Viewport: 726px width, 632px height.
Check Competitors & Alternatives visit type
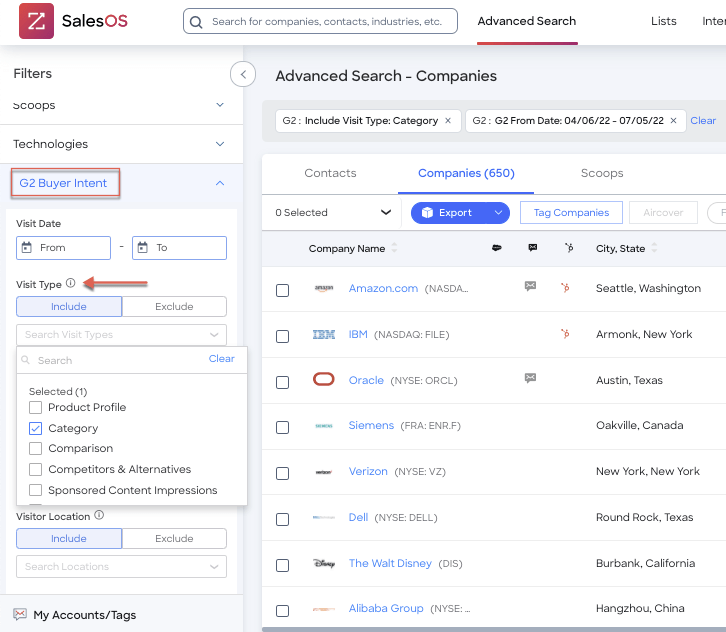(35, 469)
